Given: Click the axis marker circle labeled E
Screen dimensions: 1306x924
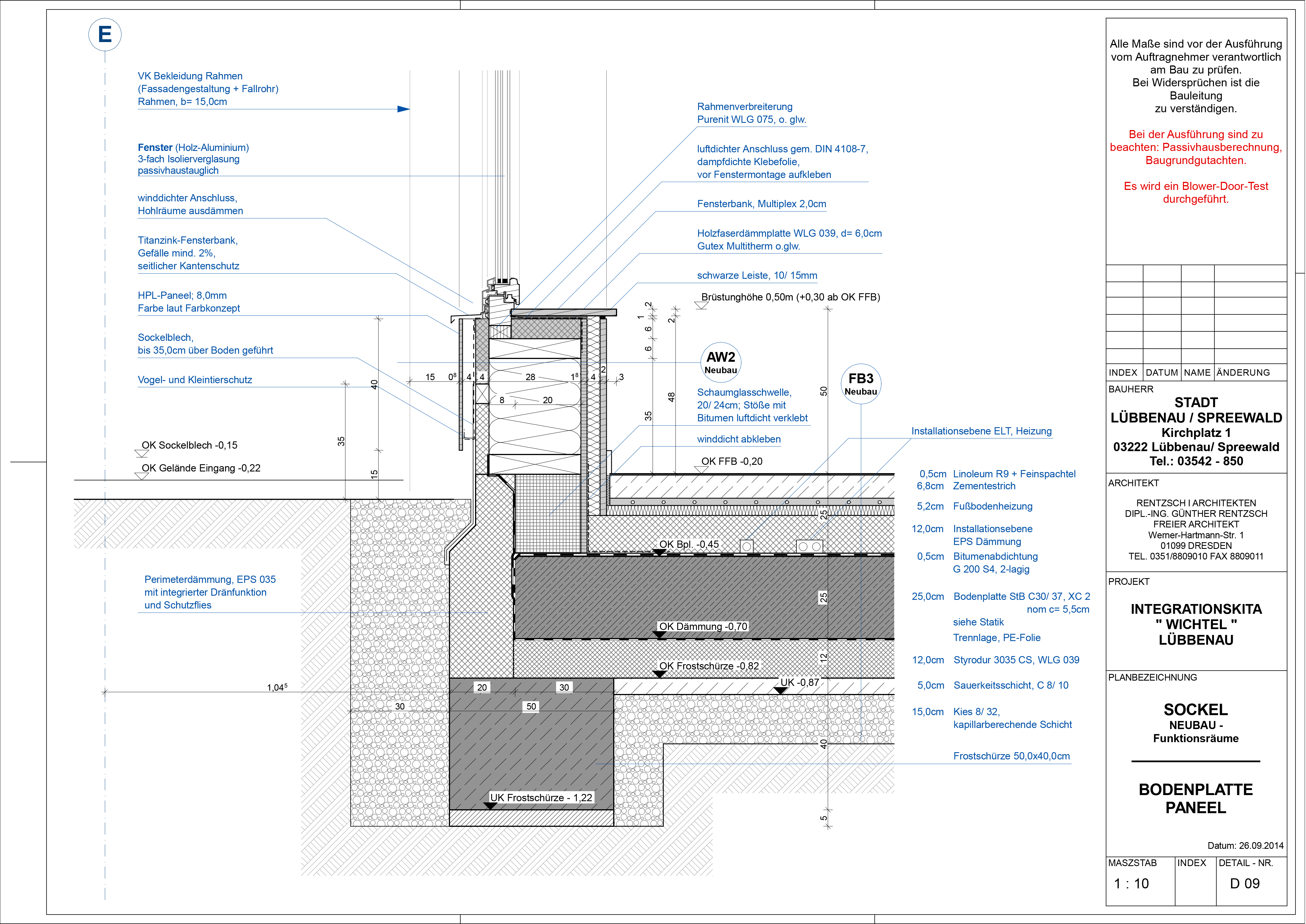Looking at the screenshot, I should [x=105, y=35].
